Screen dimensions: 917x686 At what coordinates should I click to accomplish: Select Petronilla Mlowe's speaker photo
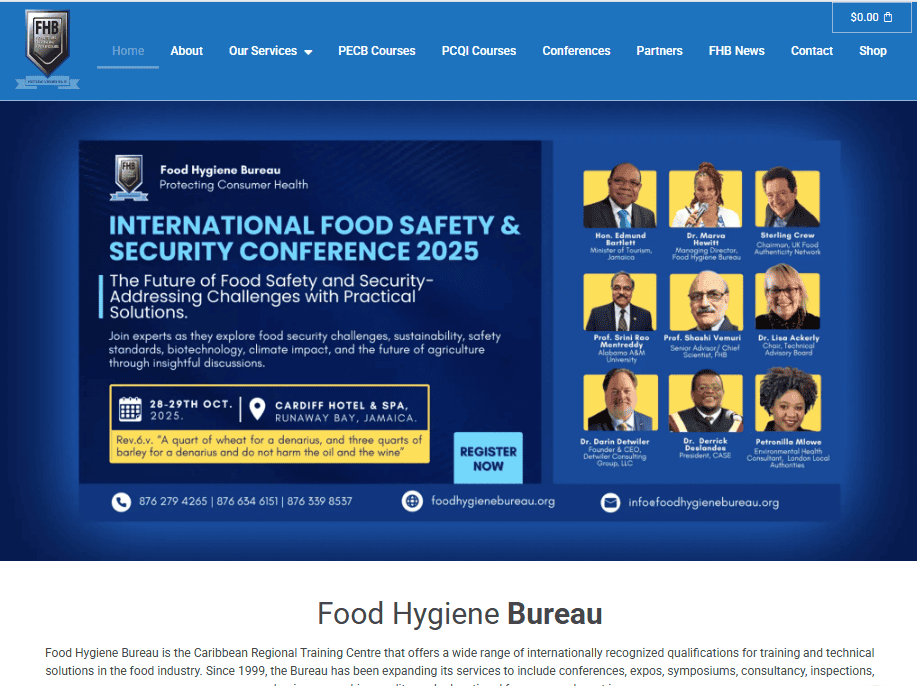coord(788,399)
